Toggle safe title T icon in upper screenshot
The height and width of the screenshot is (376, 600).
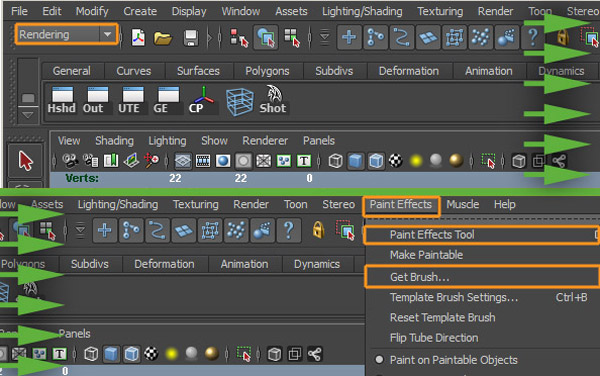[303, 161]
